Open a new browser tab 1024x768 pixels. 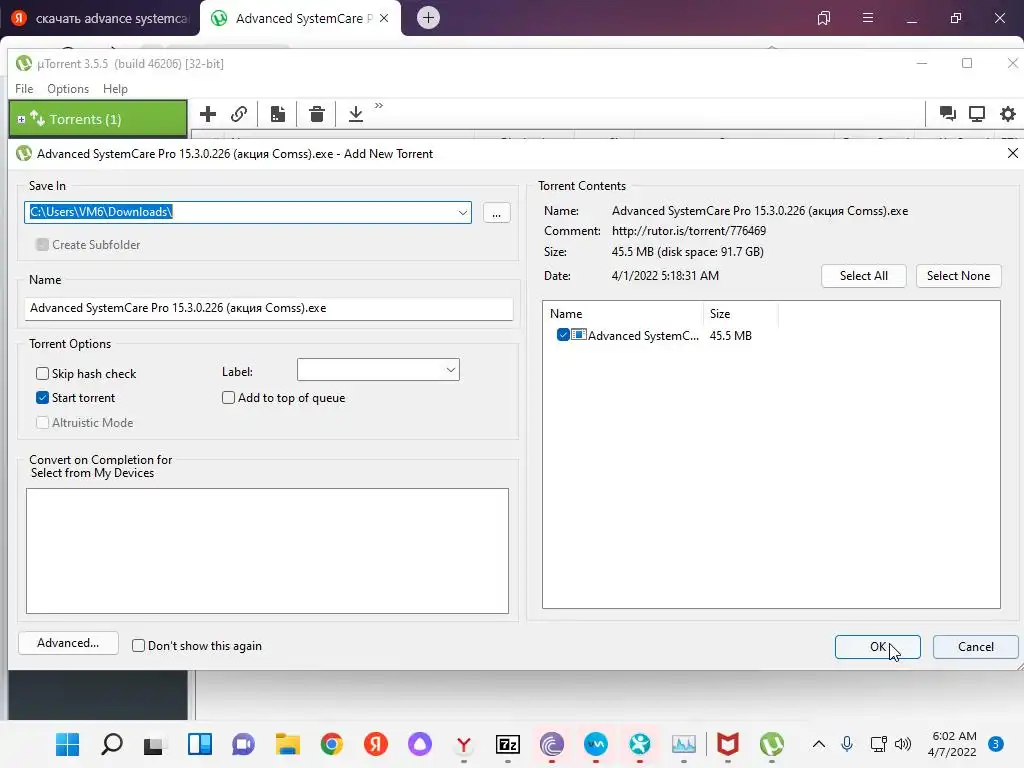tap(428, 18)
